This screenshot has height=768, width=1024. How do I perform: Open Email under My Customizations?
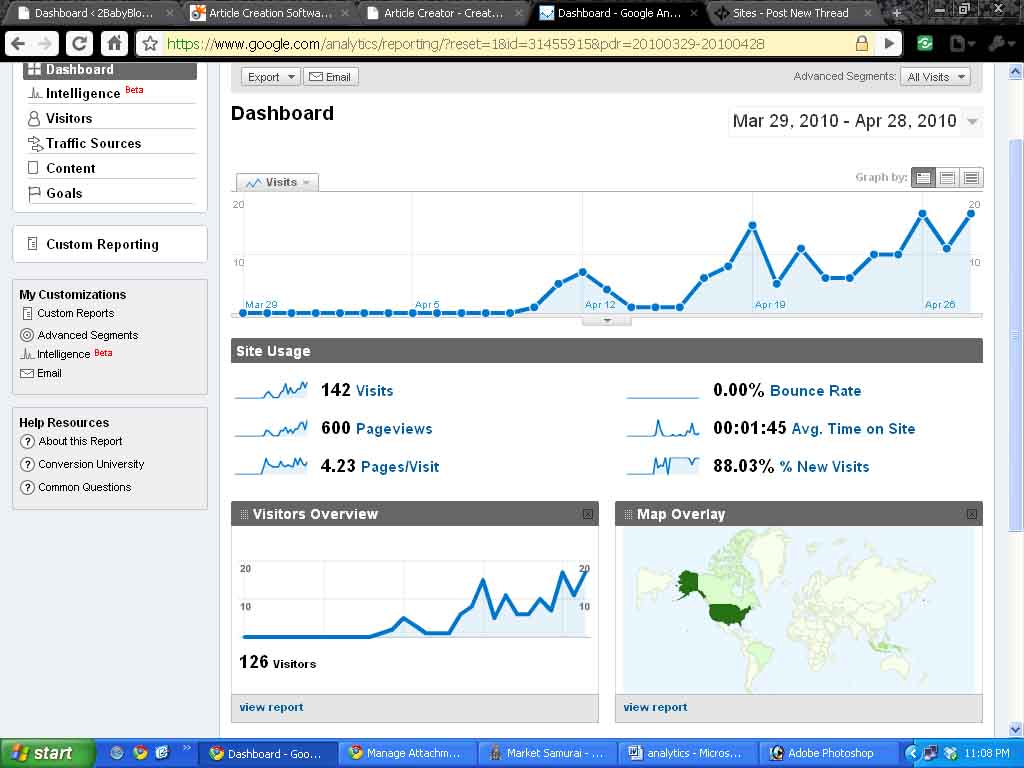(x=49, y=374)
